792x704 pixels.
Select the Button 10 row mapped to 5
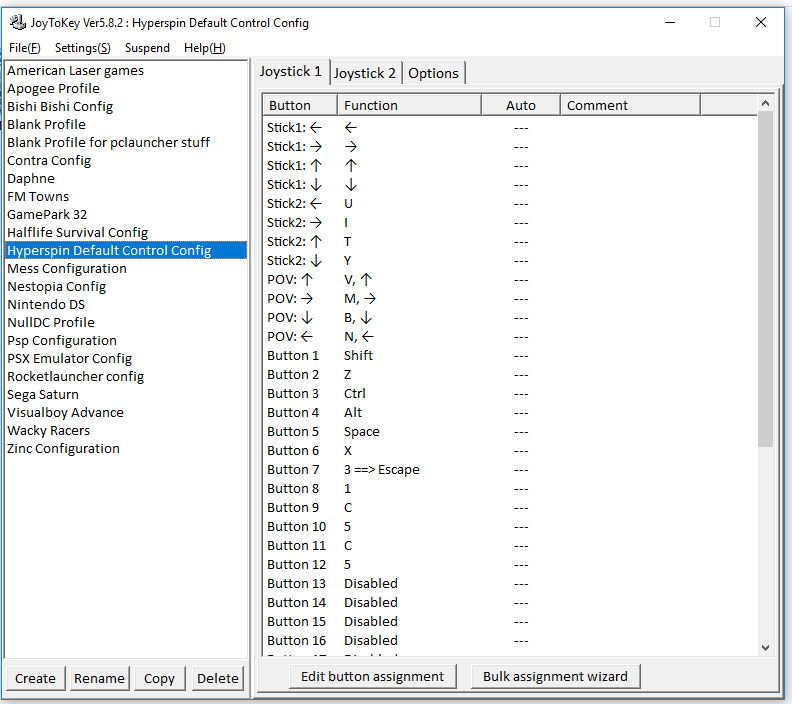click(x=510, y=527)
